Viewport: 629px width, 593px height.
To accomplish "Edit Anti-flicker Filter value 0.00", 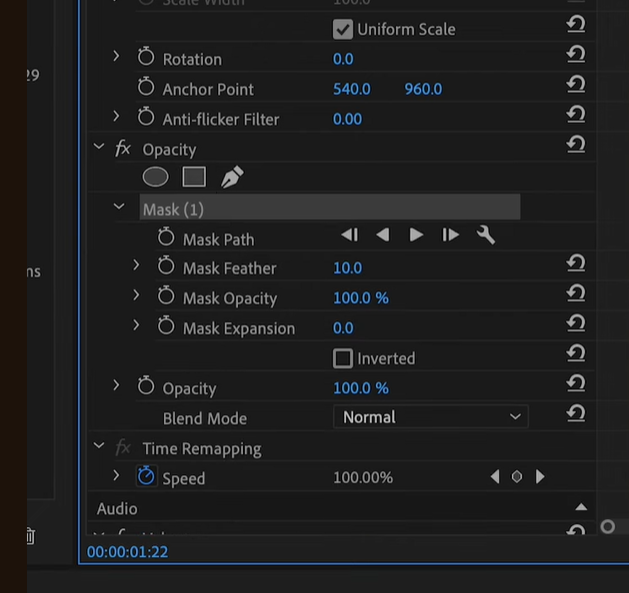I will pos(347,119).
